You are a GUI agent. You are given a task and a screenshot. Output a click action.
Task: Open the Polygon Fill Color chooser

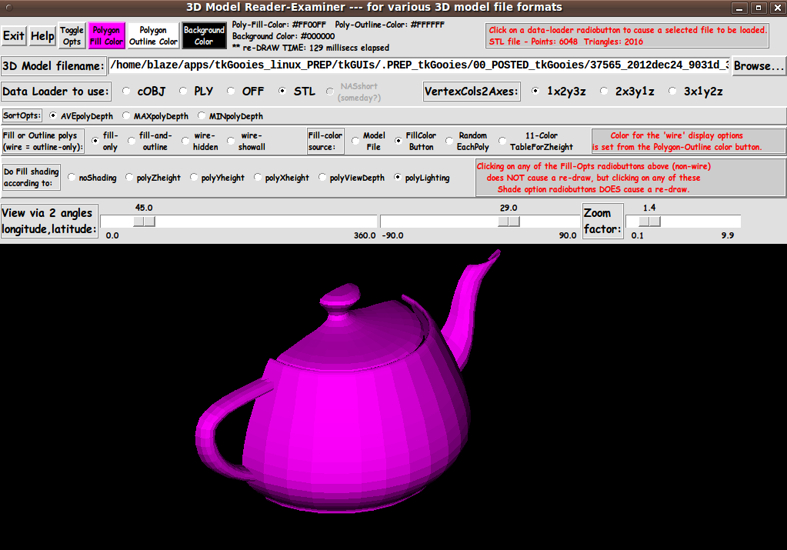[x=106, y=36]
